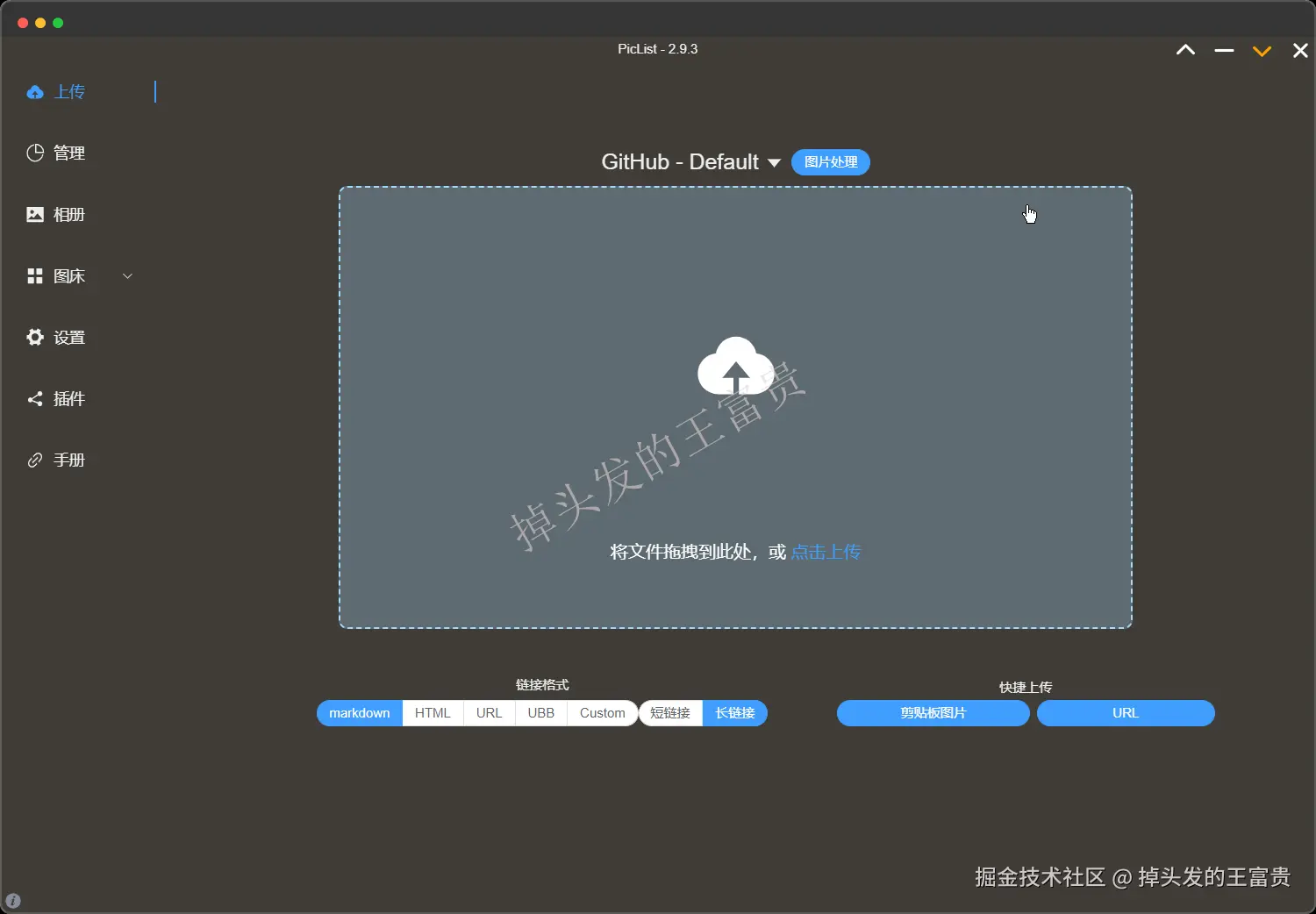1316x914 pixels.
Task: Switch to 短链接 short link
Action: coord(670,713)
